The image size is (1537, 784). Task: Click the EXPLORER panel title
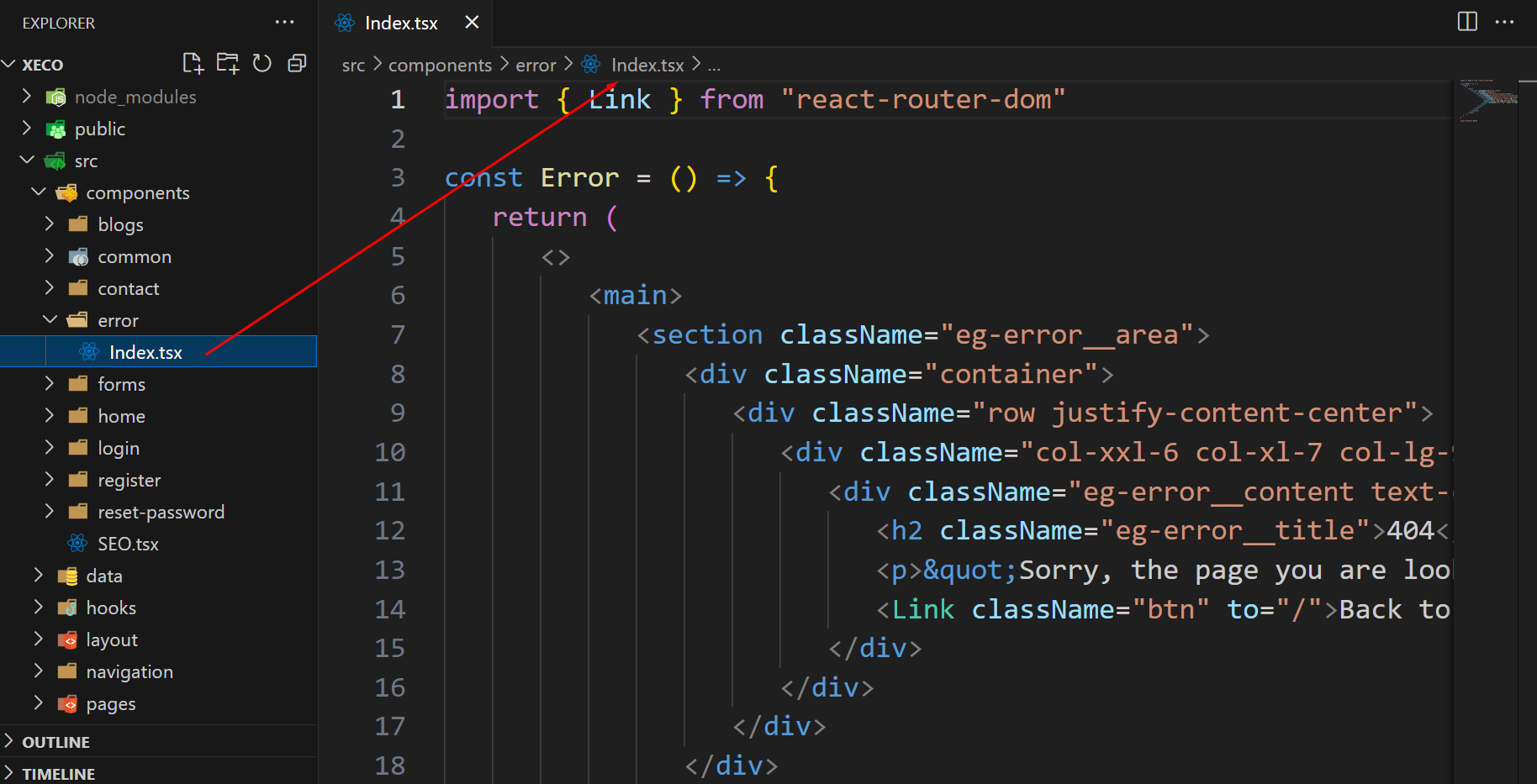tap(58, 23)
